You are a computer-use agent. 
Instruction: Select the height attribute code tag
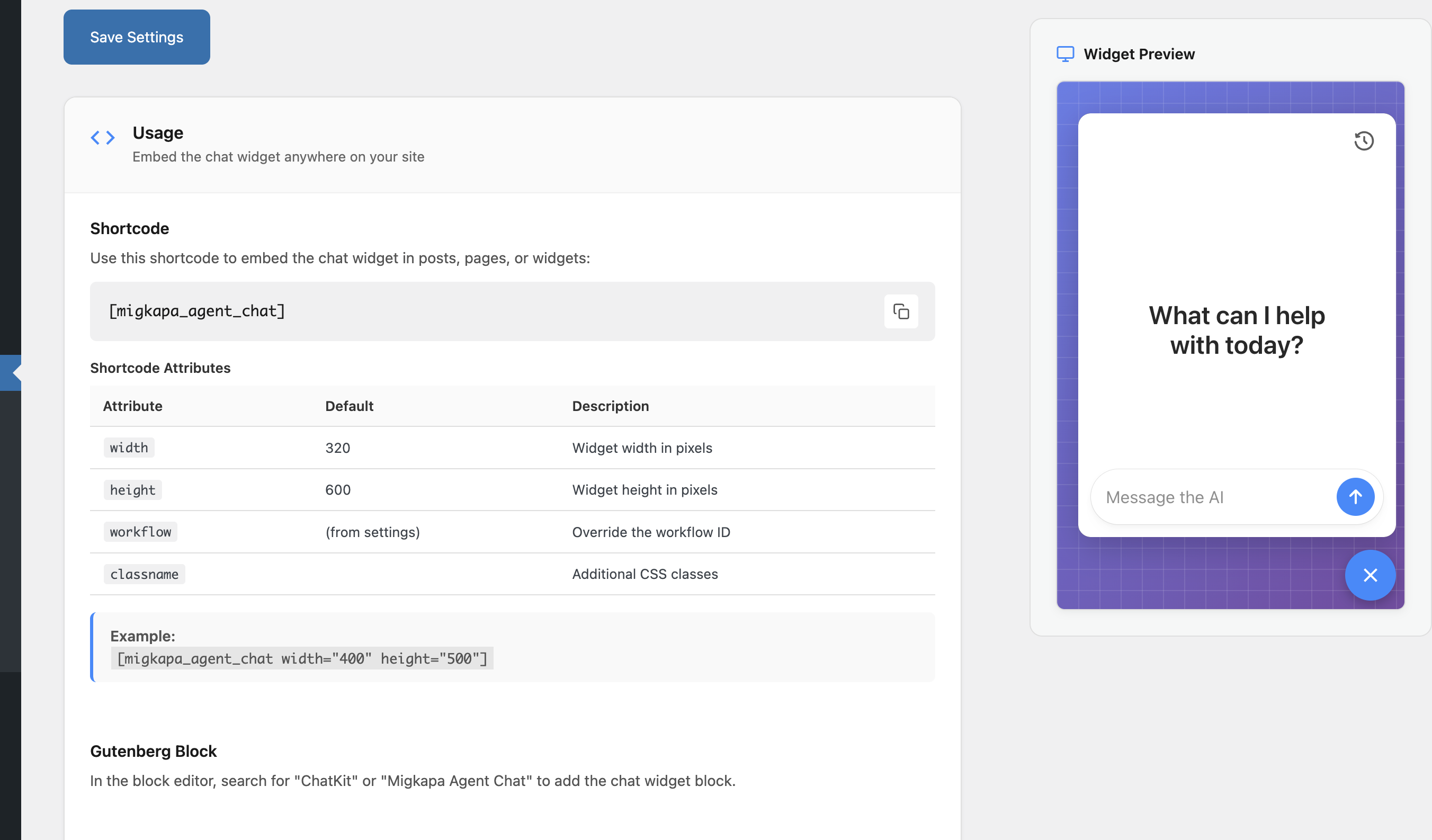point(132,490)
